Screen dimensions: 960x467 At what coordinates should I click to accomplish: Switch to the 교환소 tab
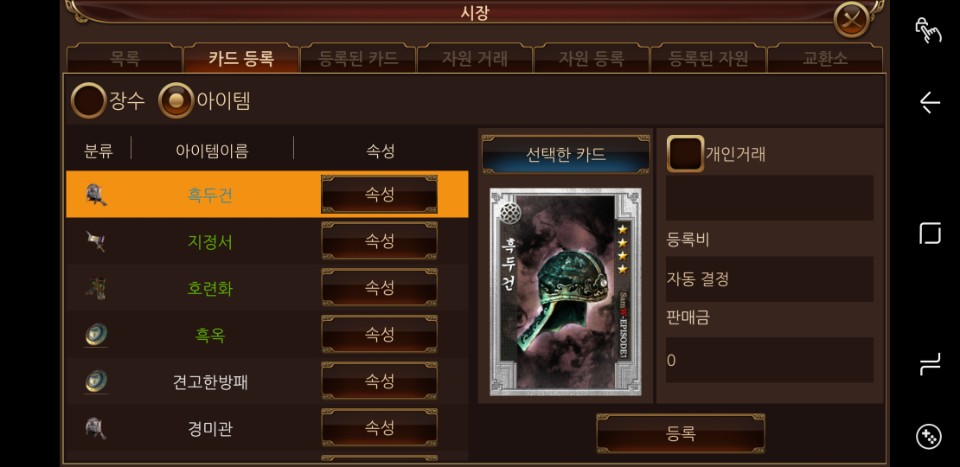point(825,59)
